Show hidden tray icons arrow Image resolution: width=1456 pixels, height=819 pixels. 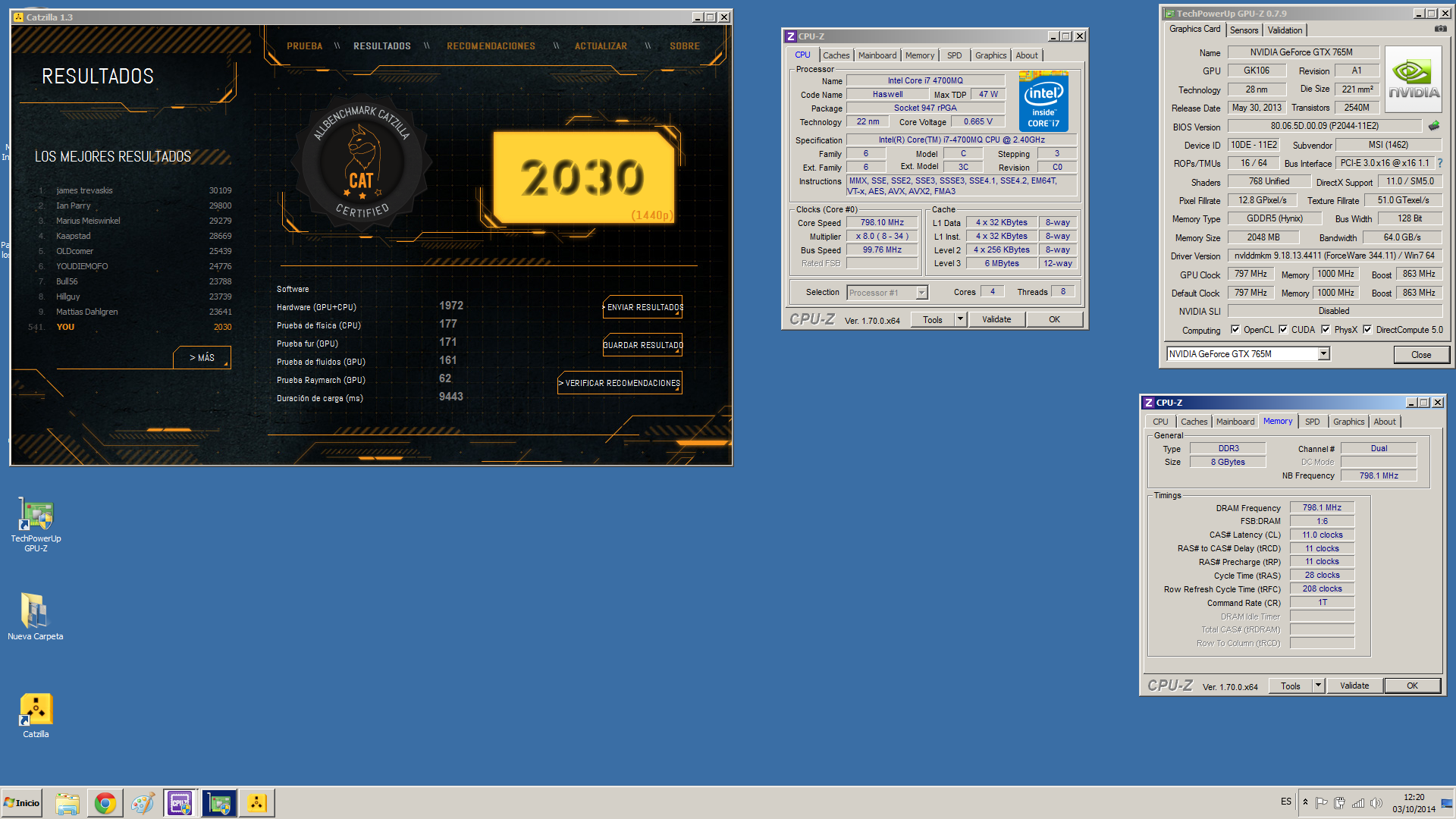[x=1305, y=802]
